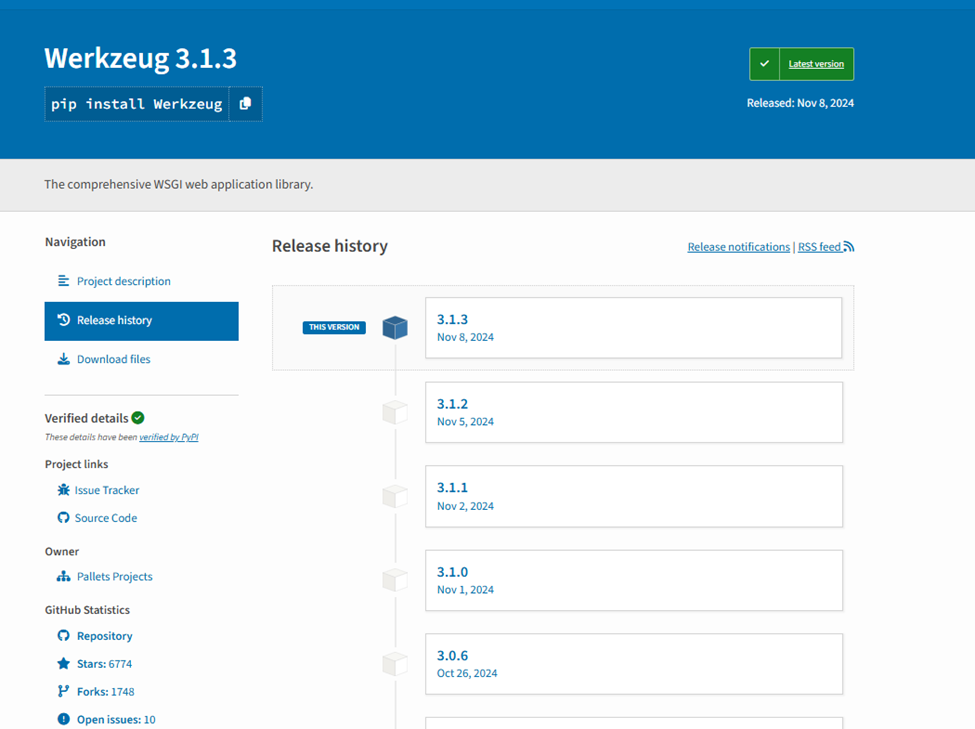Click the Release history section heading
Viewport: 975px width, 729px height.
point(330,246)
